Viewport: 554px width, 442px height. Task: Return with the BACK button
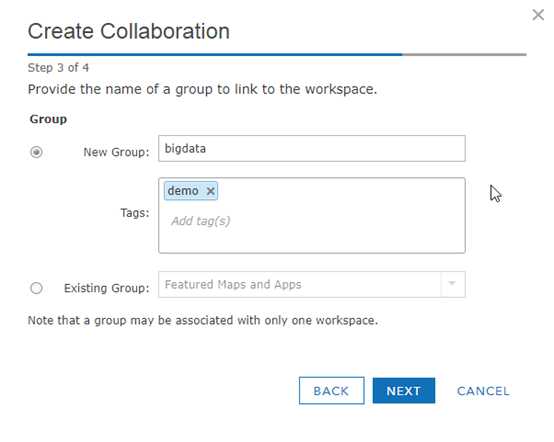331,391
